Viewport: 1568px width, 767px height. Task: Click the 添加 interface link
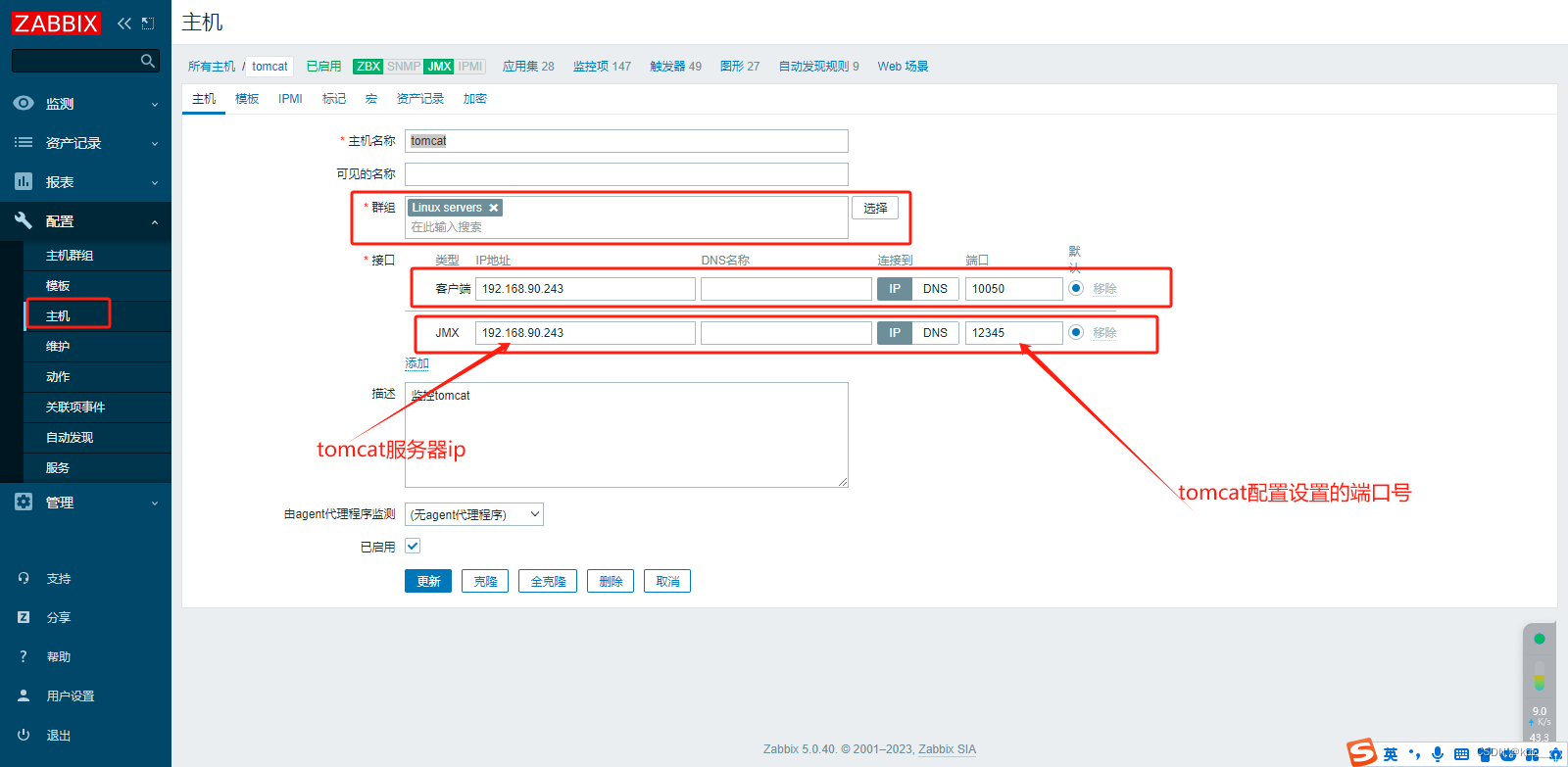click(x=417, y=363)
